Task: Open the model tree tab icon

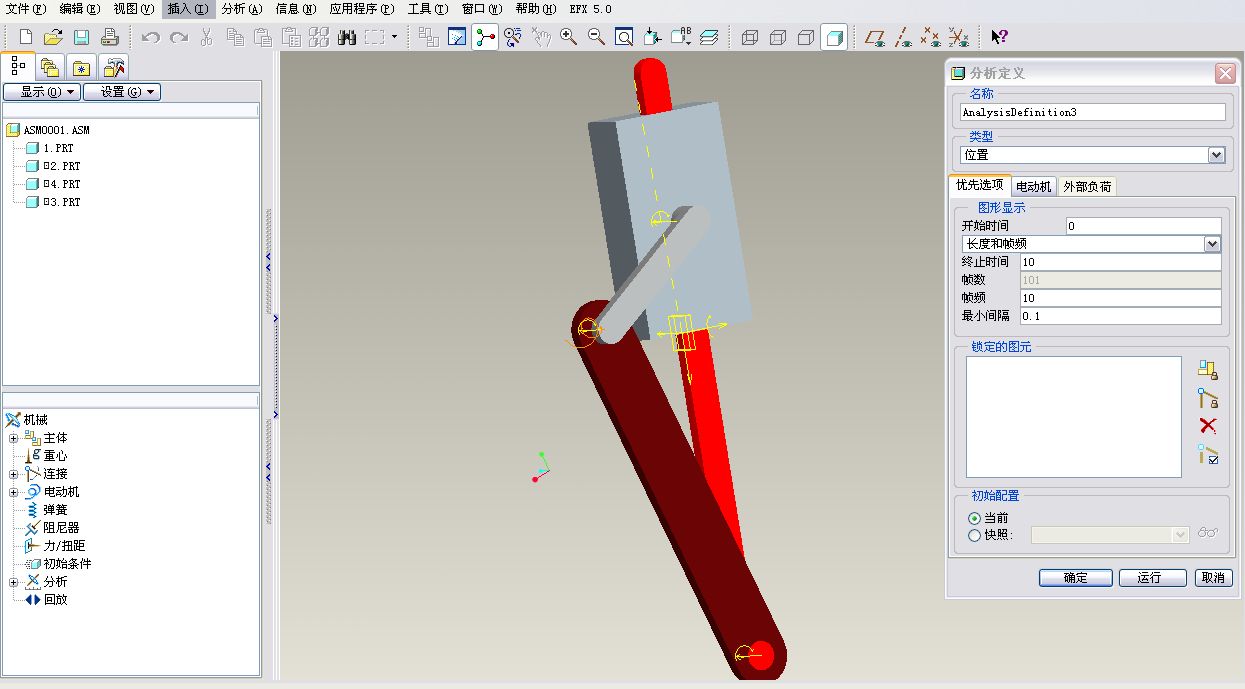Action: pos(18,67)
